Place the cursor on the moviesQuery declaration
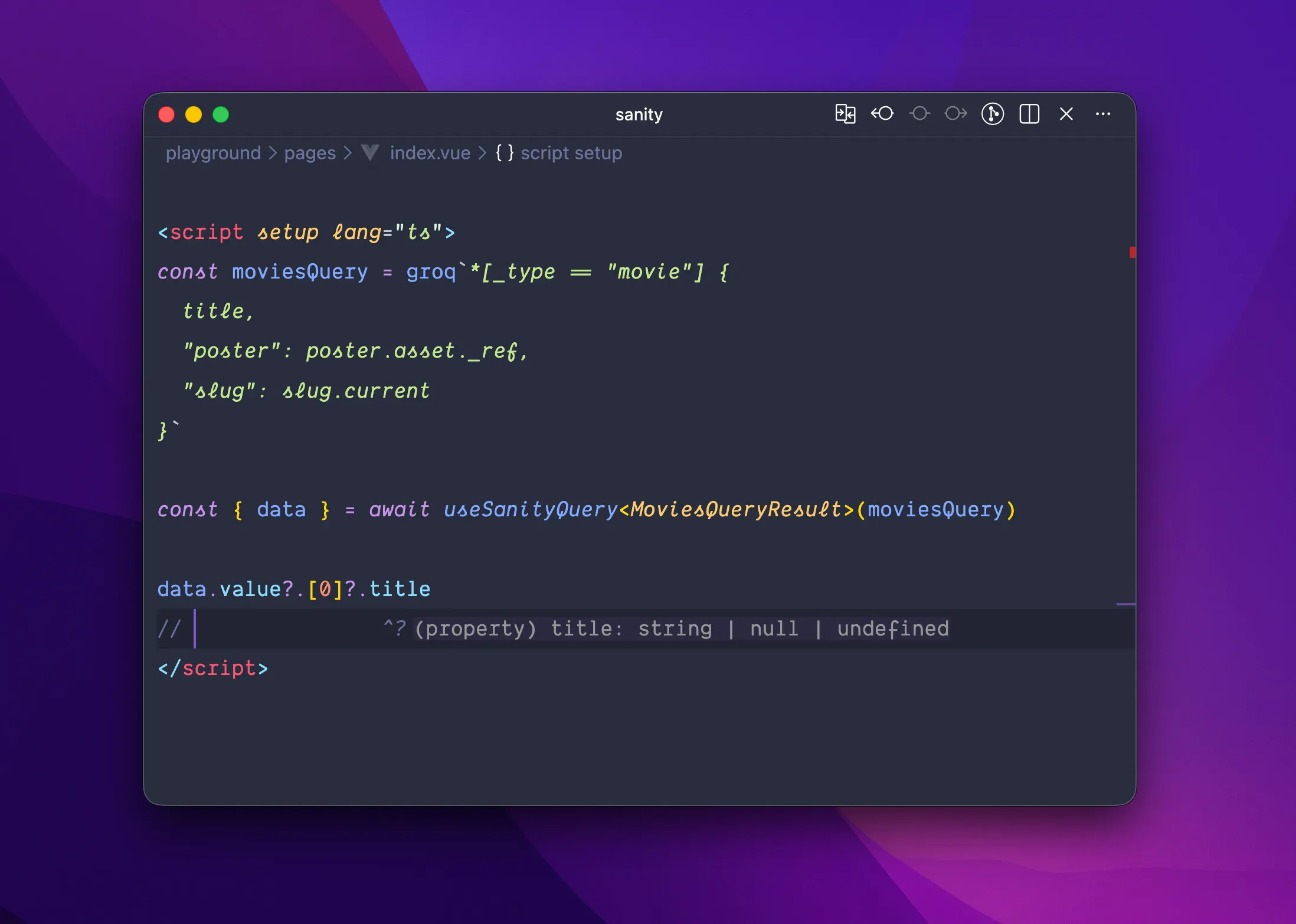The width and height of the screenshot is (1296, 924). tap(300, 272)
